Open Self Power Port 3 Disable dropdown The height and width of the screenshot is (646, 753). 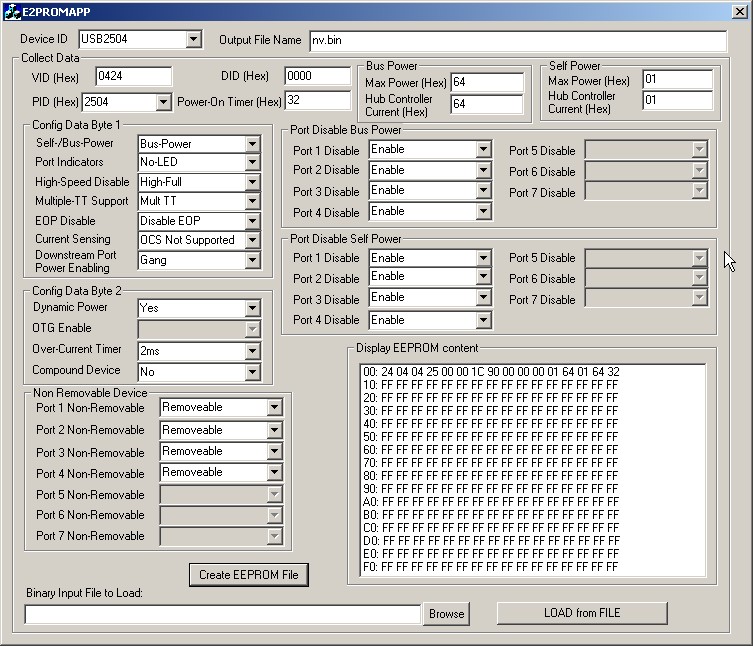pyautogui.click(x=484, y=298)
